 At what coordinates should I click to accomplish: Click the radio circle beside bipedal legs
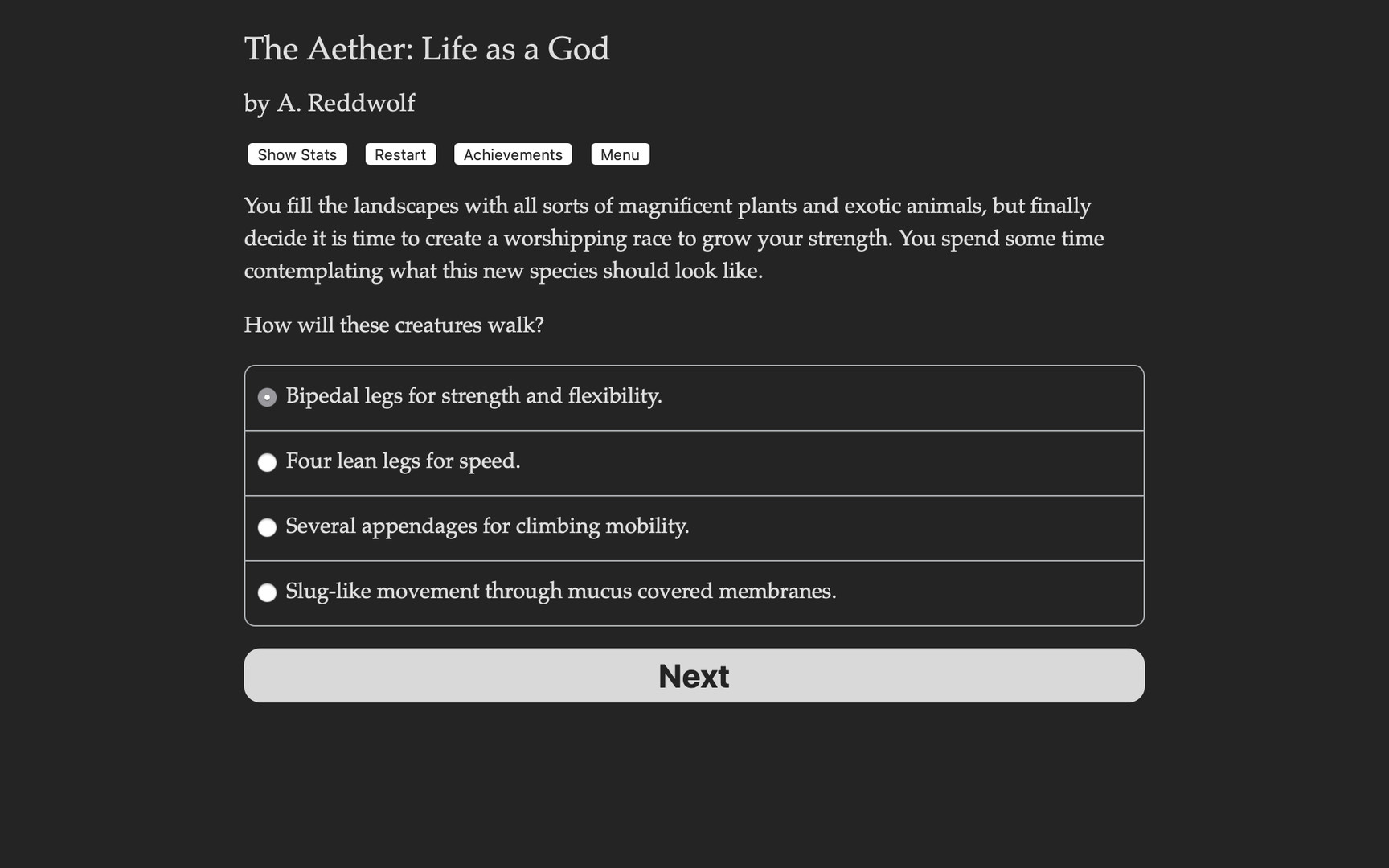pyautogui.click(x=267, y=396)
